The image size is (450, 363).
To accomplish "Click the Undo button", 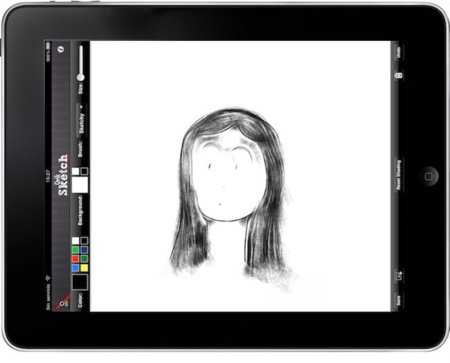I will click(399, 52).
